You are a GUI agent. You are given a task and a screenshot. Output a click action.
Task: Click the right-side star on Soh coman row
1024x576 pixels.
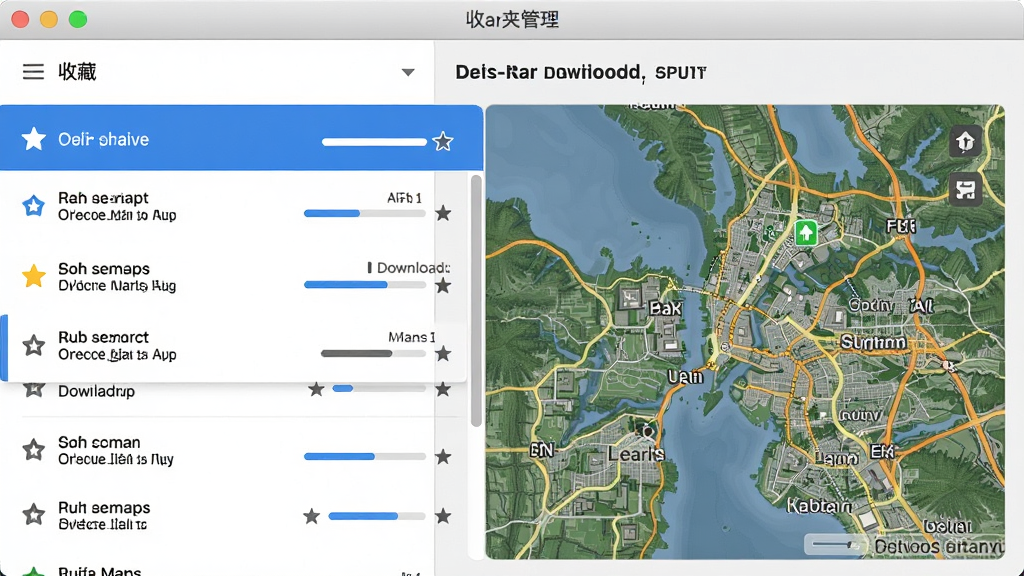pyautogui.click(x=443, y=456)
